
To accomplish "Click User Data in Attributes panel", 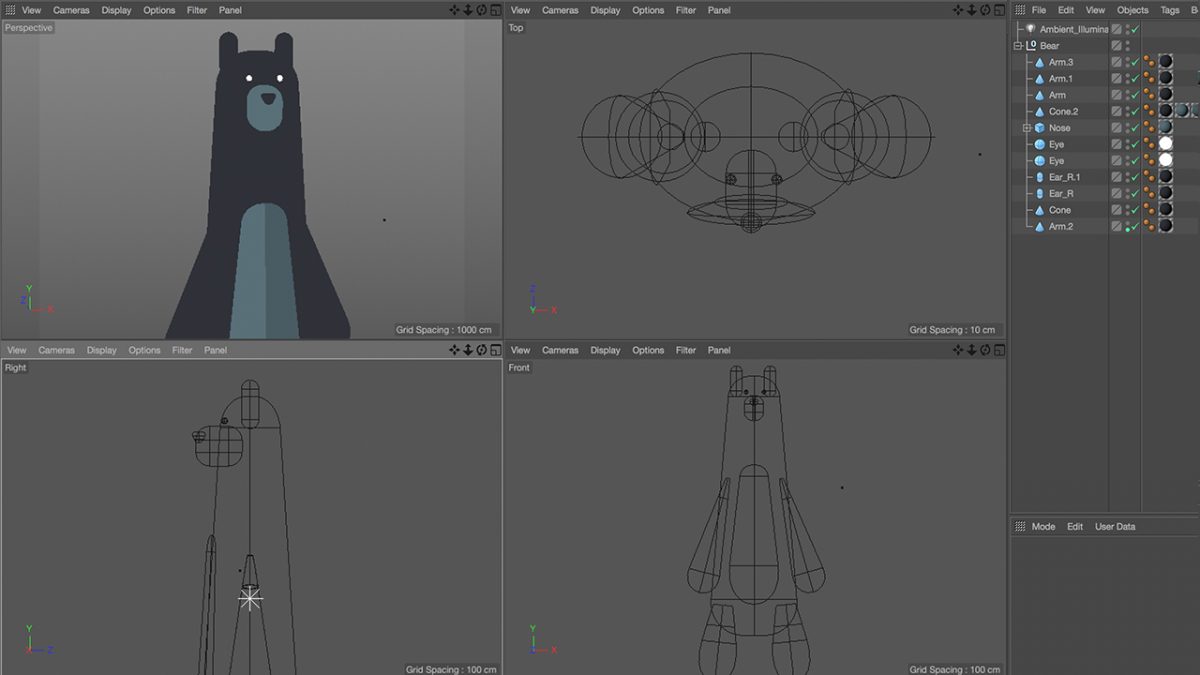I will click(x=1115, y=526).
